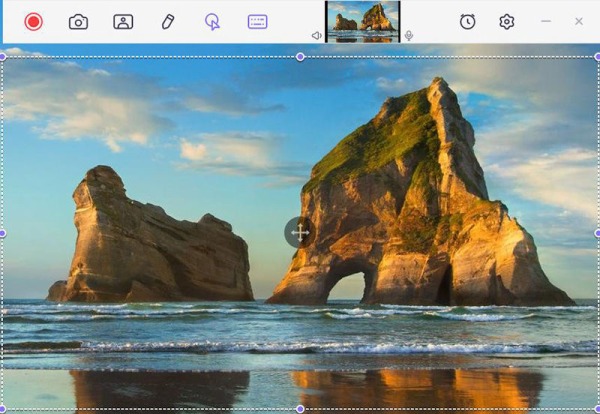
Task: Select the pencil annotation tool
Action: pyautogui.click(x=168, y=21)
